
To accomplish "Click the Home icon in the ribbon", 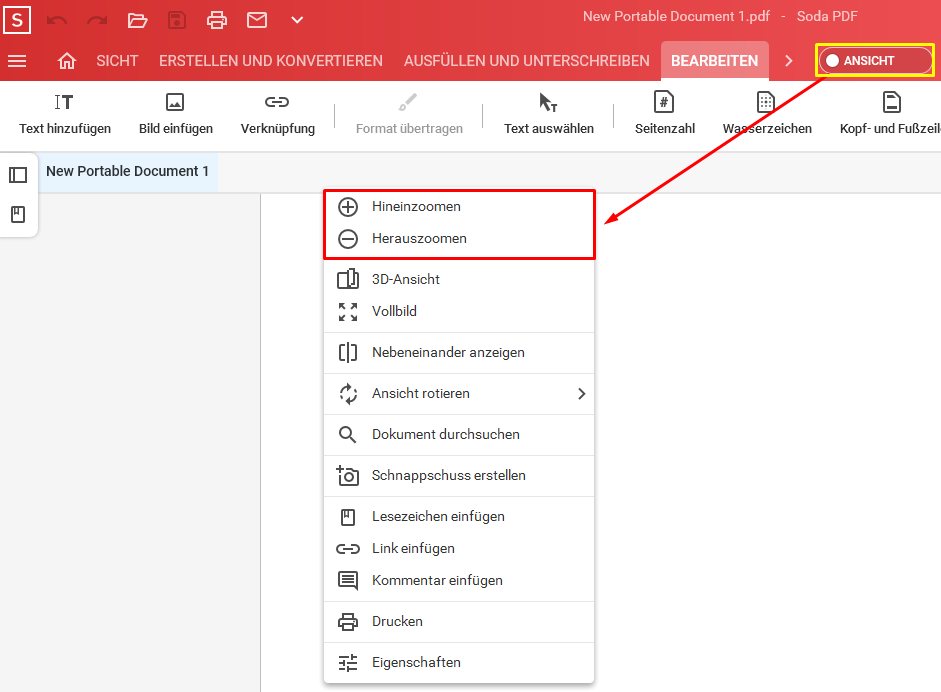I will pyautogui.click(x=66, y=60).
